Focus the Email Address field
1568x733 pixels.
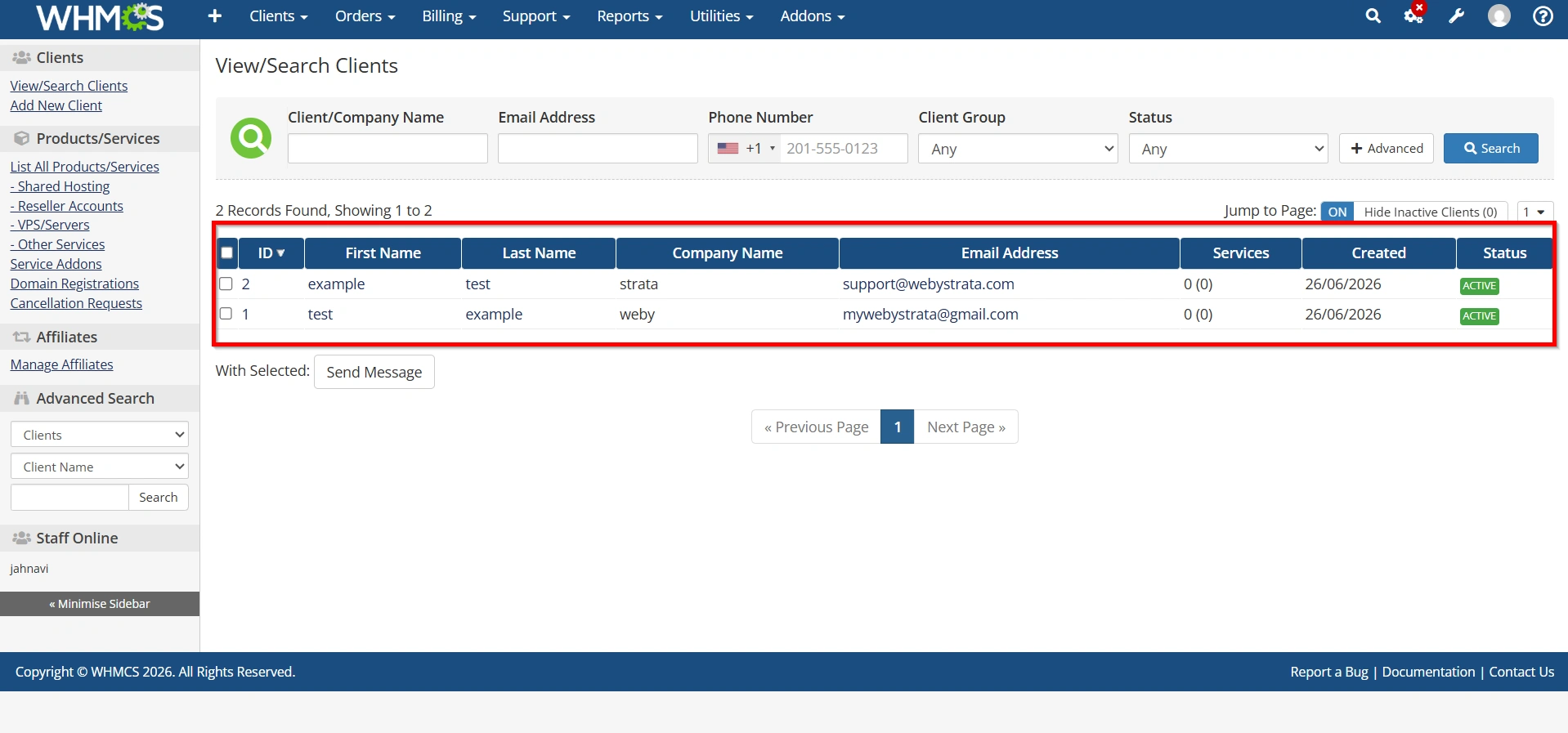(x=598, y=149)
